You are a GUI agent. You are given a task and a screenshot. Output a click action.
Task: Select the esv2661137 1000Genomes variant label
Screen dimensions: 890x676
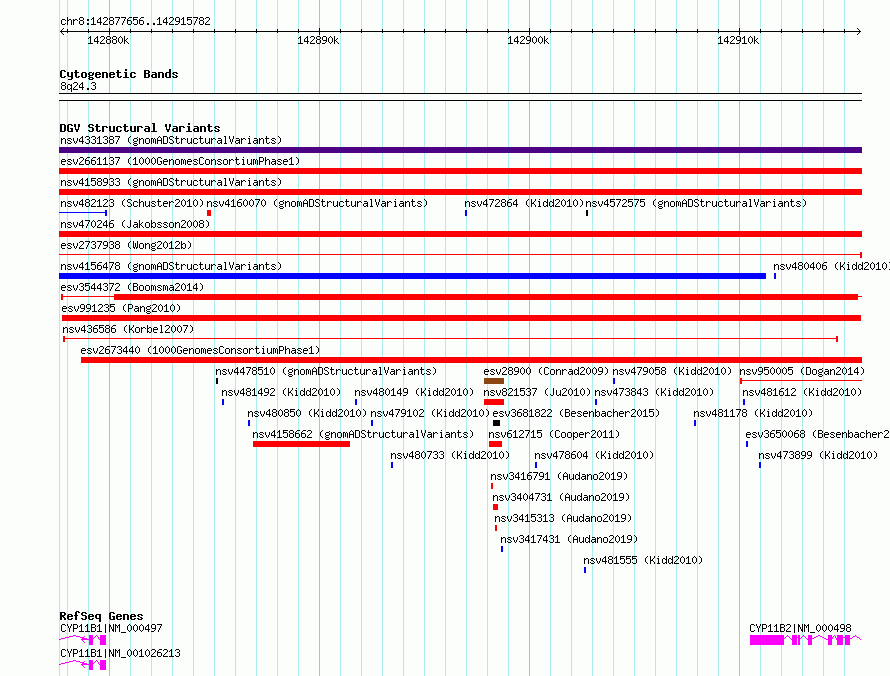pyautogui.click(x=180, y=161)
